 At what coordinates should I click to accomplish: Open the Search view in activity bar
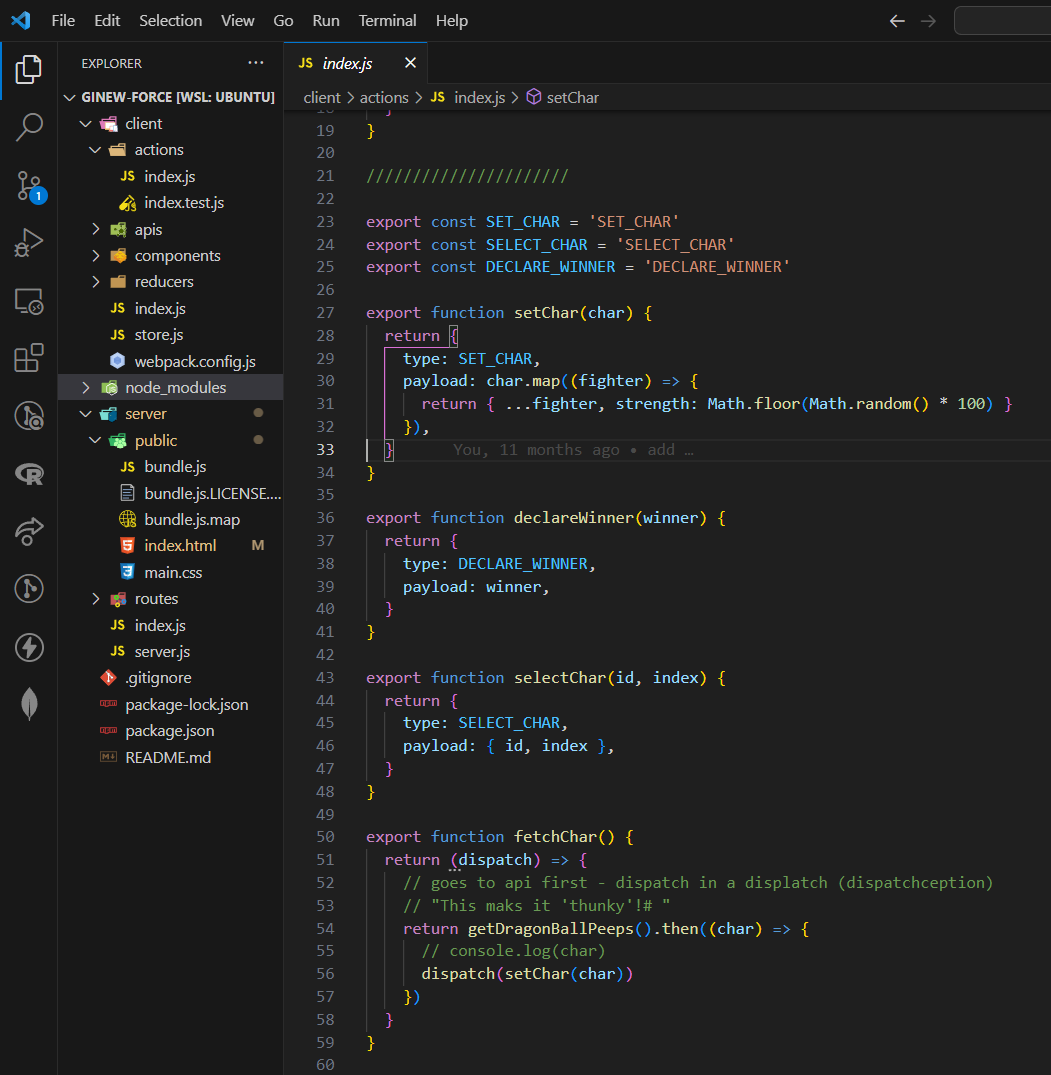(29, 127)
